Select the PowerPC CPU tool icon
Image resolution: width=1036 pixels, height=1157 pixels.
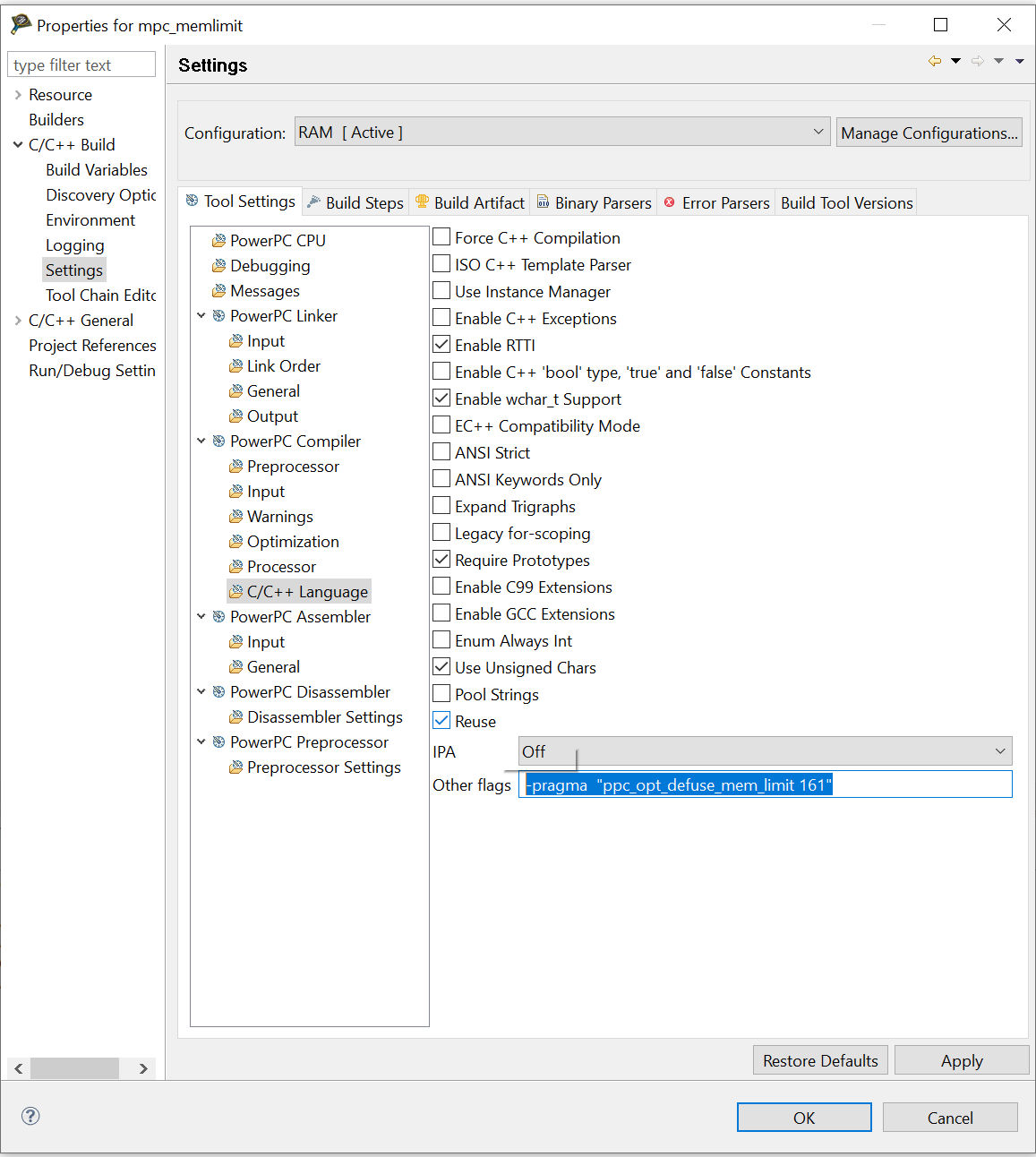point(218,239)
